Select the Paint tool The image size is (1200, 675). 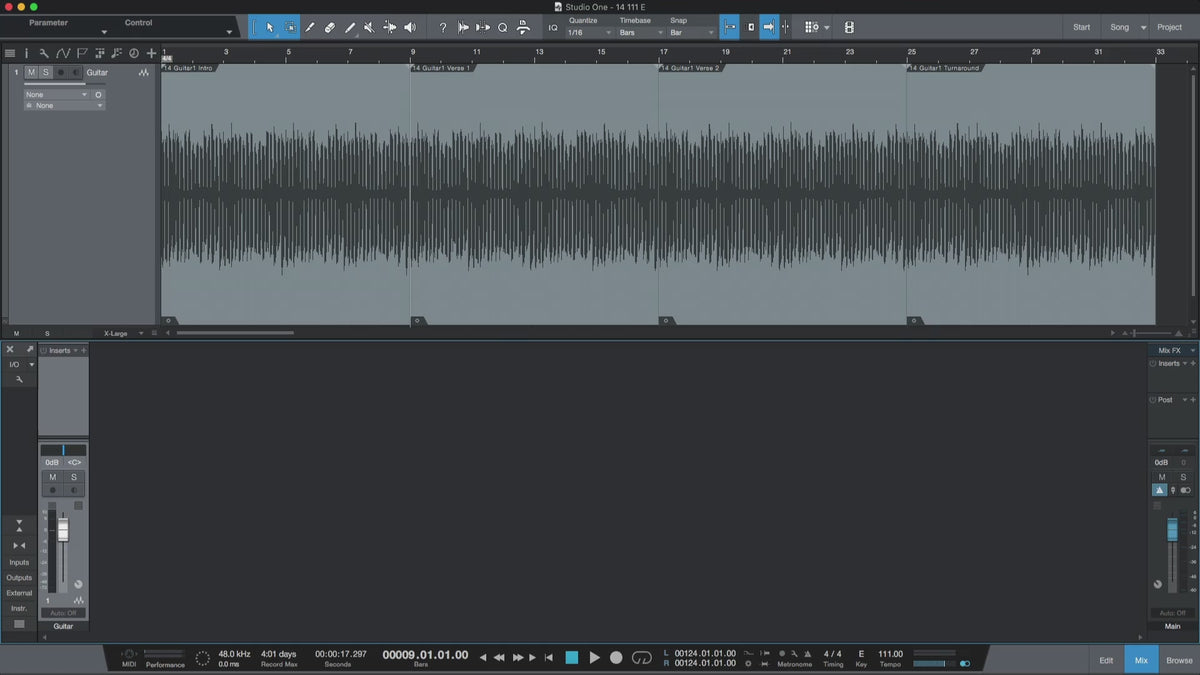350,28
